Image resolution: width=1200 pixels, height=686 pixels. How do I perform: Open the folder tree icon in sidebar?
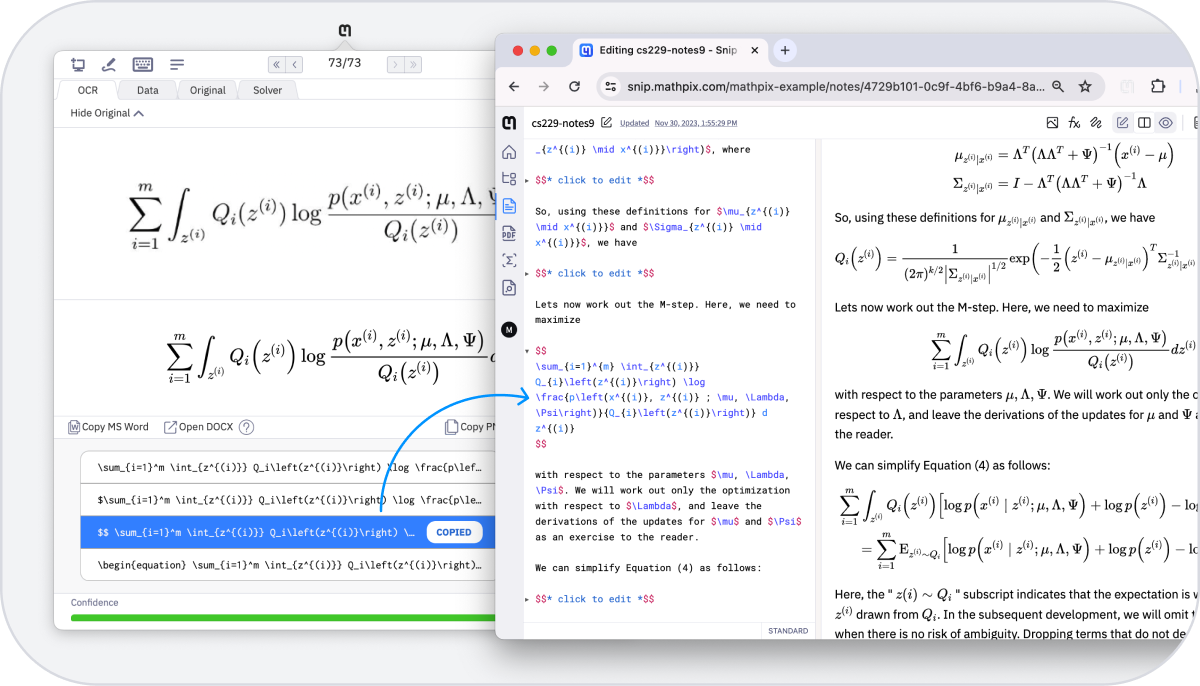509,179
